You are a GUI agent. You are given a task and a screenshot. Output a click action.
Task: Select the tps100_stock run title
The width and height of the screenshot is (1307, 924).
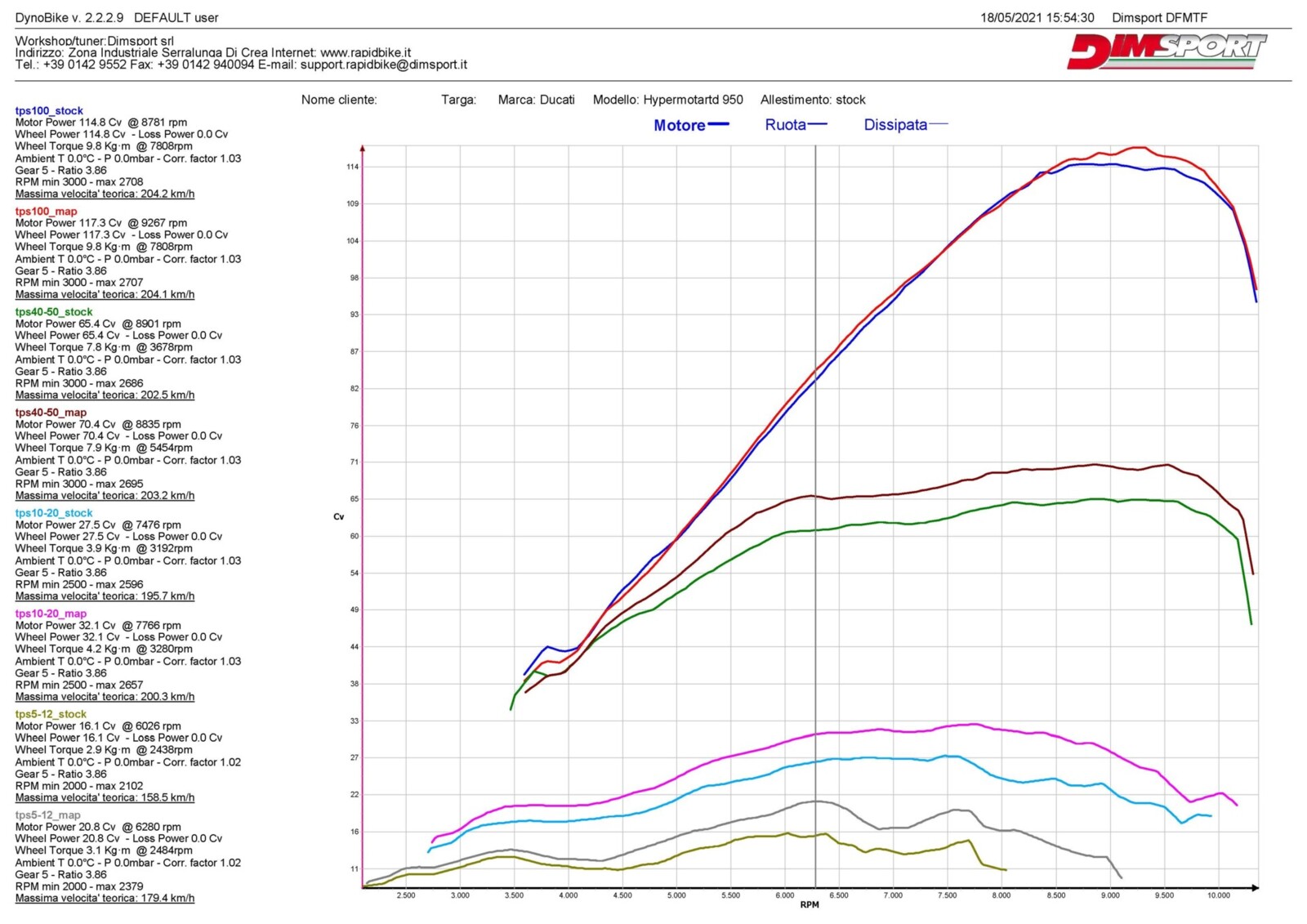pyautogui.click(x=49, y=110)
